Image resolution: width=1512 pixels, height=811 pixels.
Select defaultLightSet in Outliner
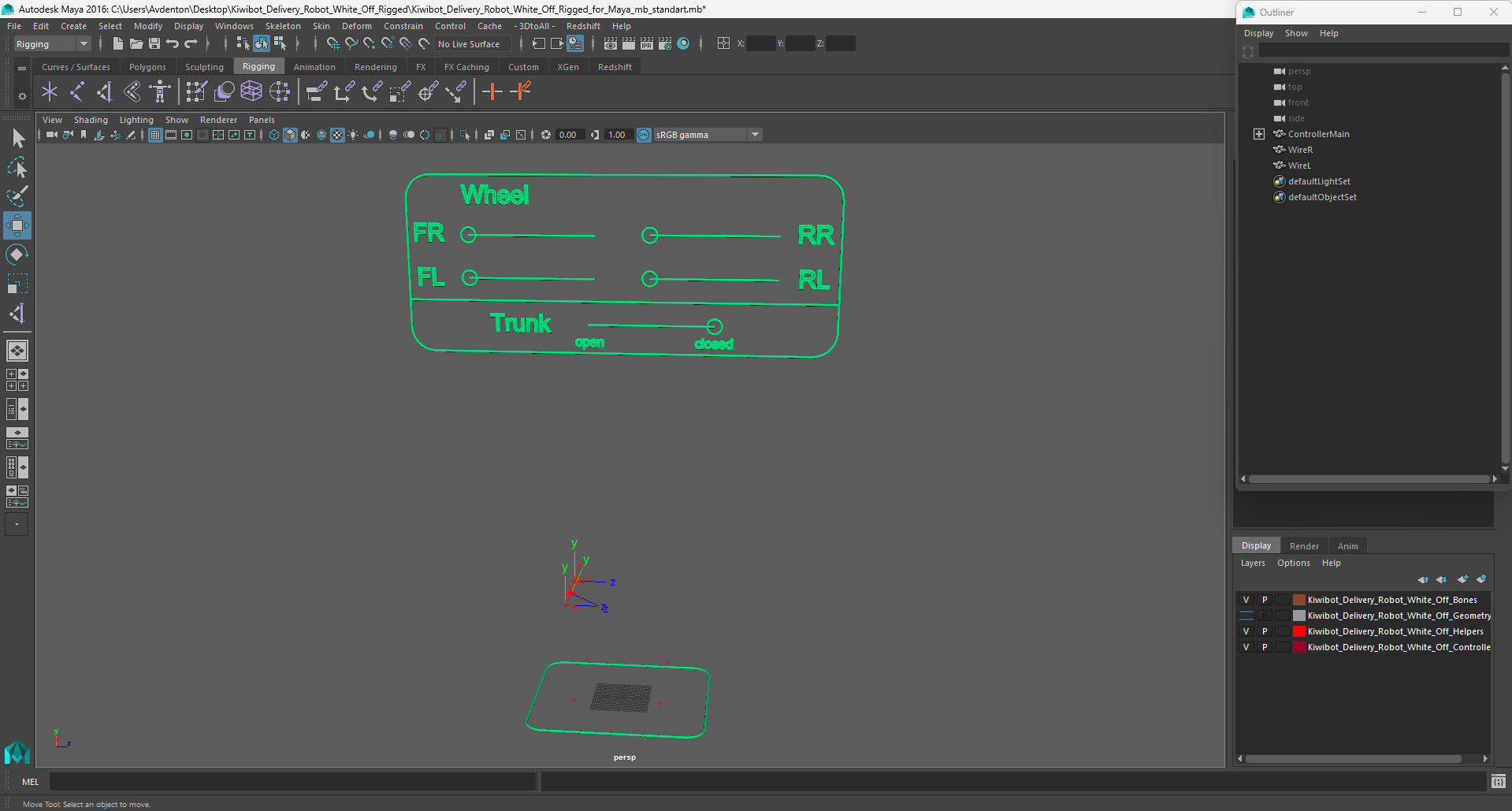click(x=1319, y=181)
